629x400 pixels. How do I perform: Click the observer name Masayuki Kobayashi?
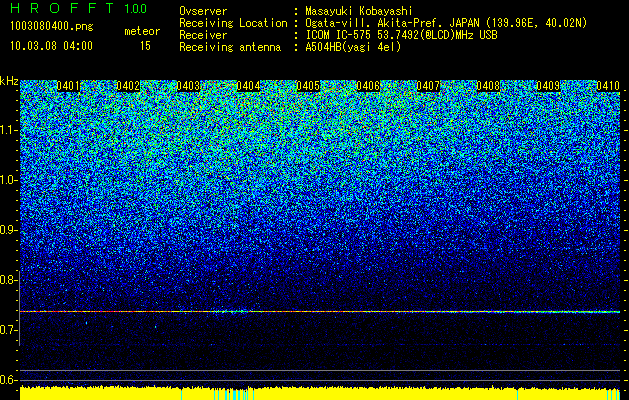pyautogui.click(x=359, y=11)
